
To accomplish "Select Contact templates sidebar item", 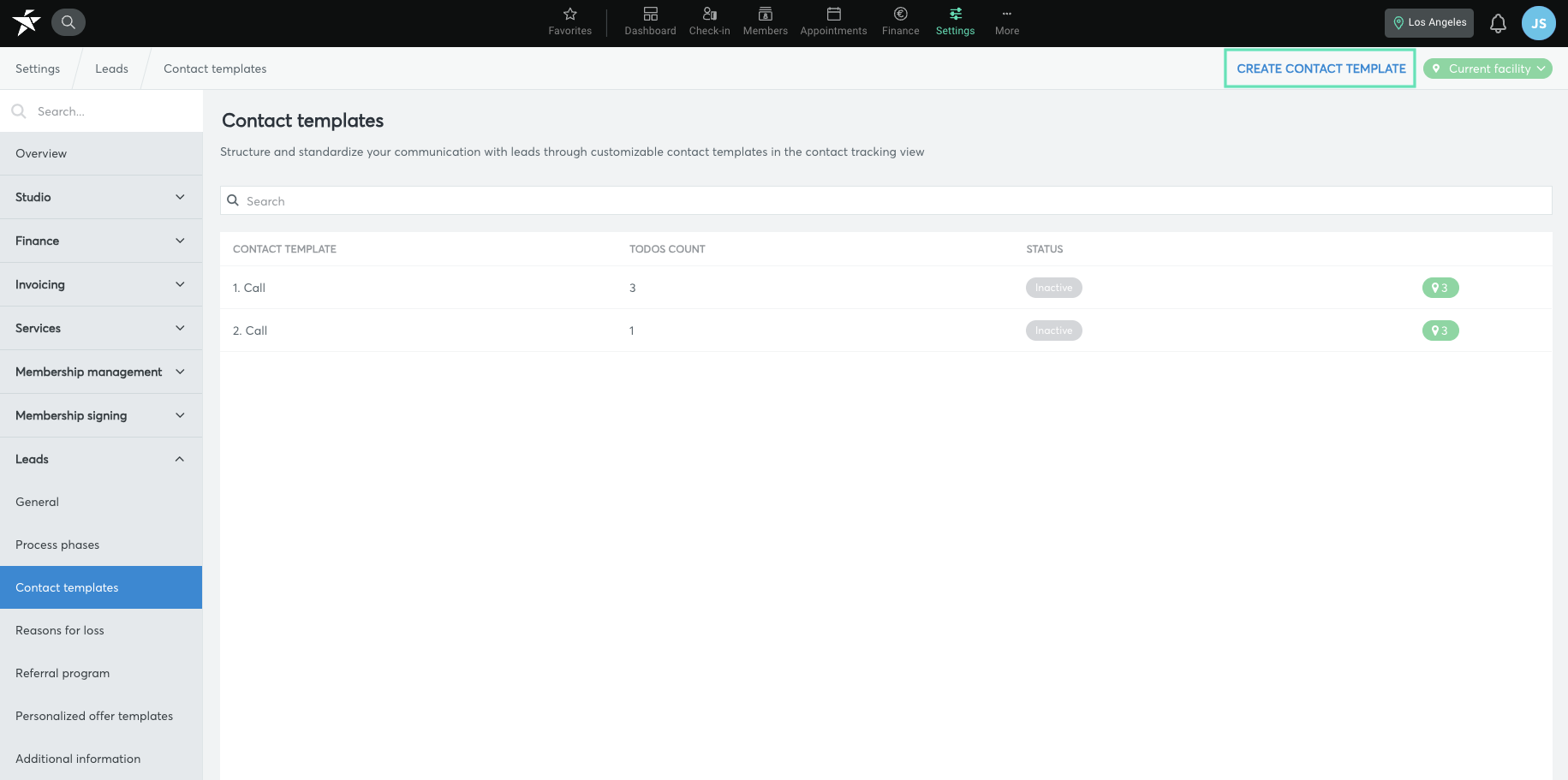I will [x=101, y=587].
